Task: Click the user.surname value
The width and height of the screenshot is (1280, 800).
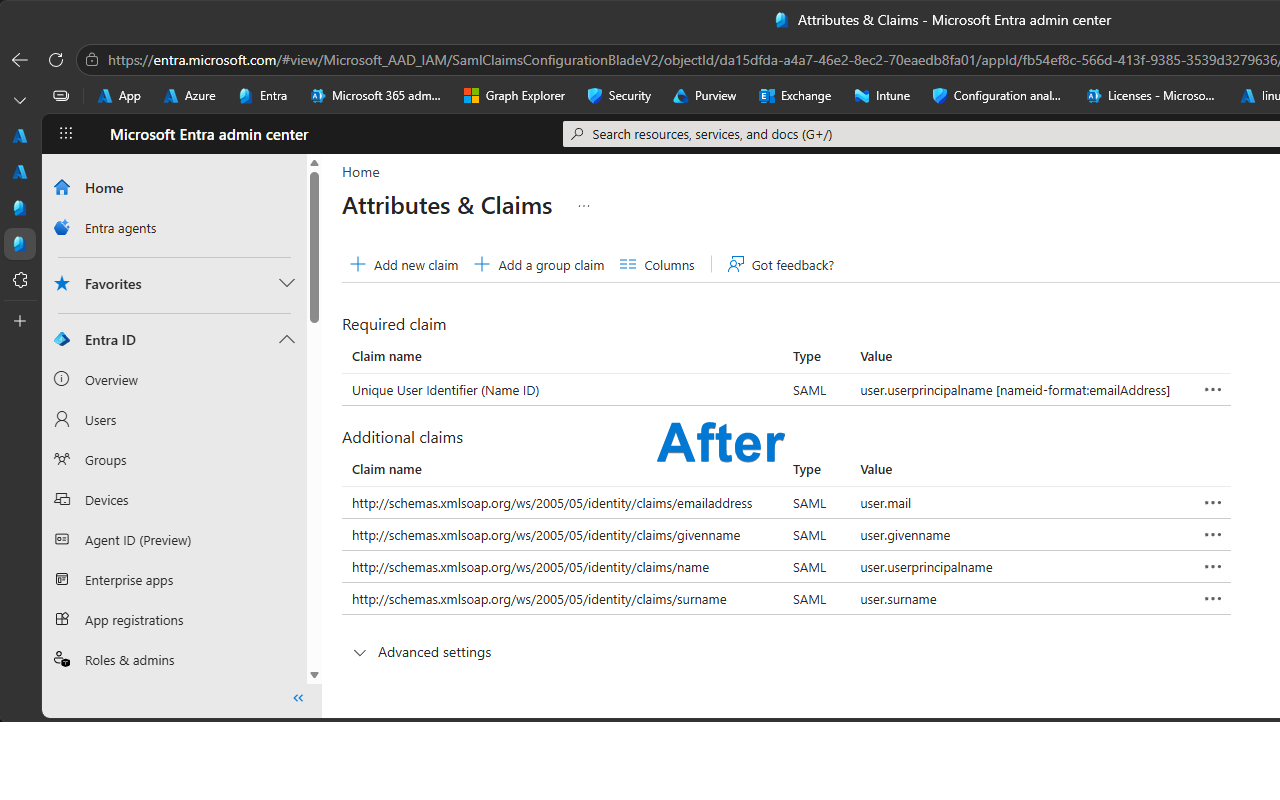Action: [x=898, y=599]
